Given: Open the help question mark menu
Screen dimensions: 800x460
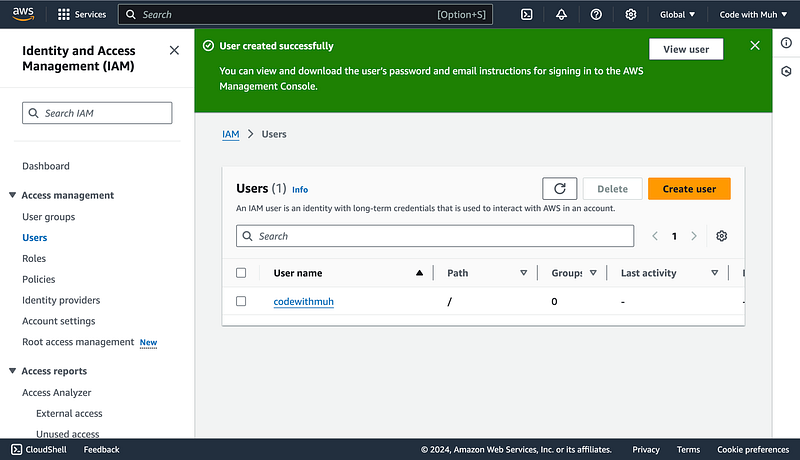Looking at the screenshot, I should click(x=596, y=14).
